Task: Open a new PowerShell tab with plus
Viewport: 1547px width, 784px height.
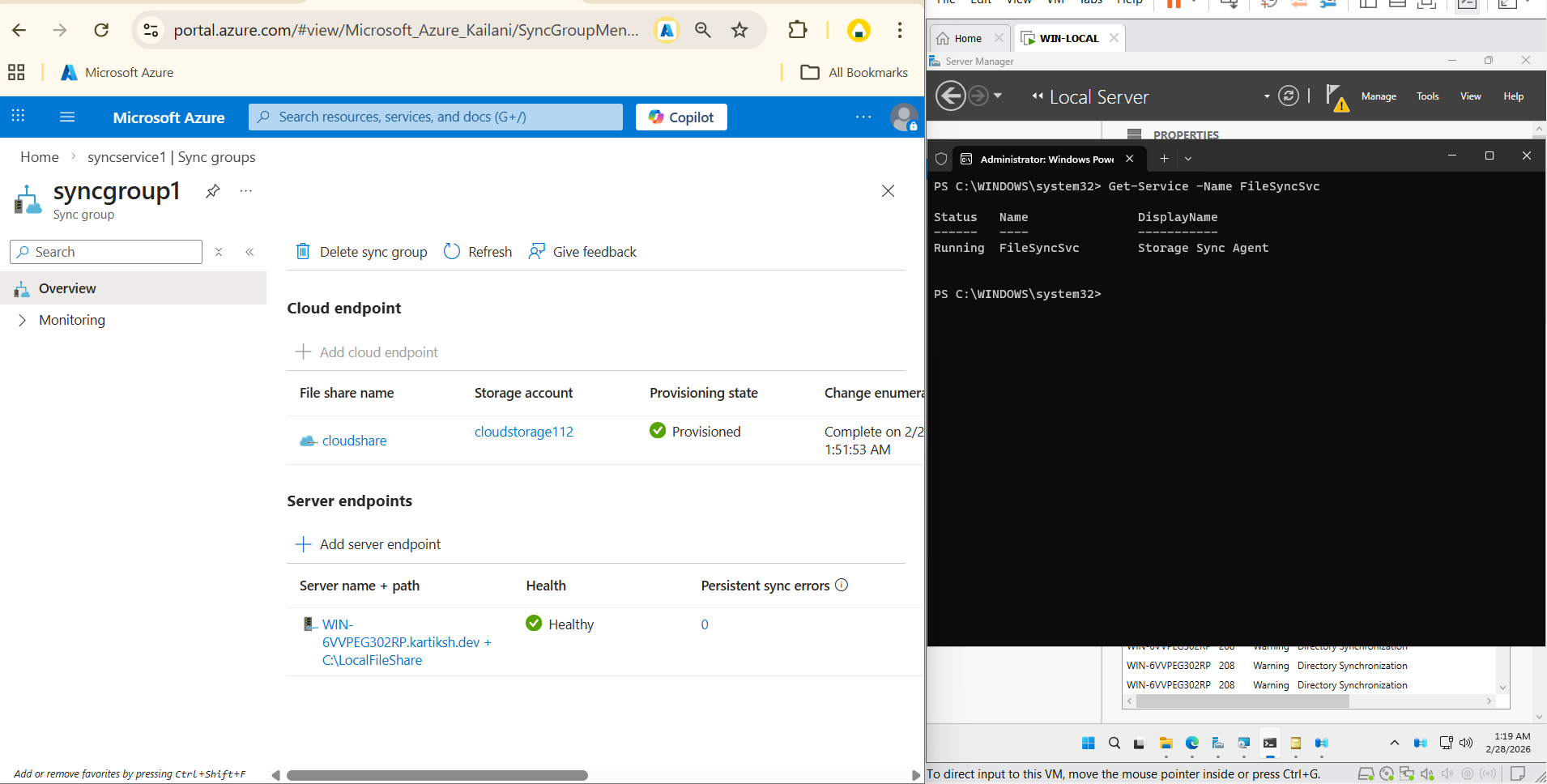Action: pos(1164,159)
